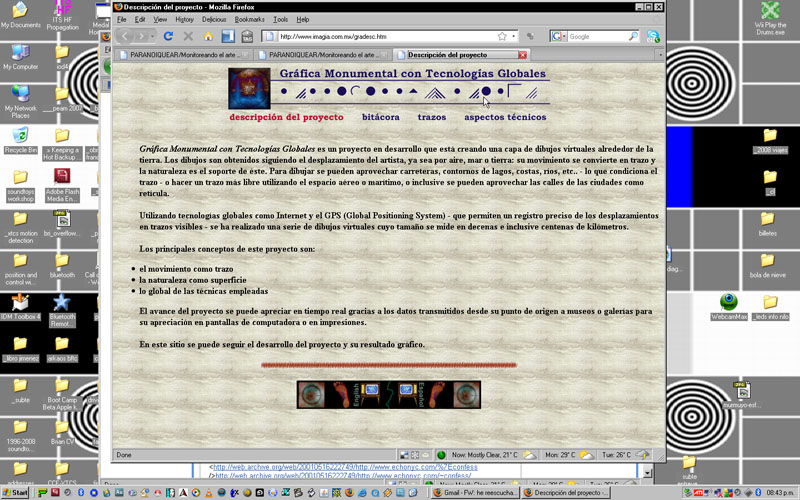
Task: Open the back/forward history dropdown arrow
Action: [153, 36]
